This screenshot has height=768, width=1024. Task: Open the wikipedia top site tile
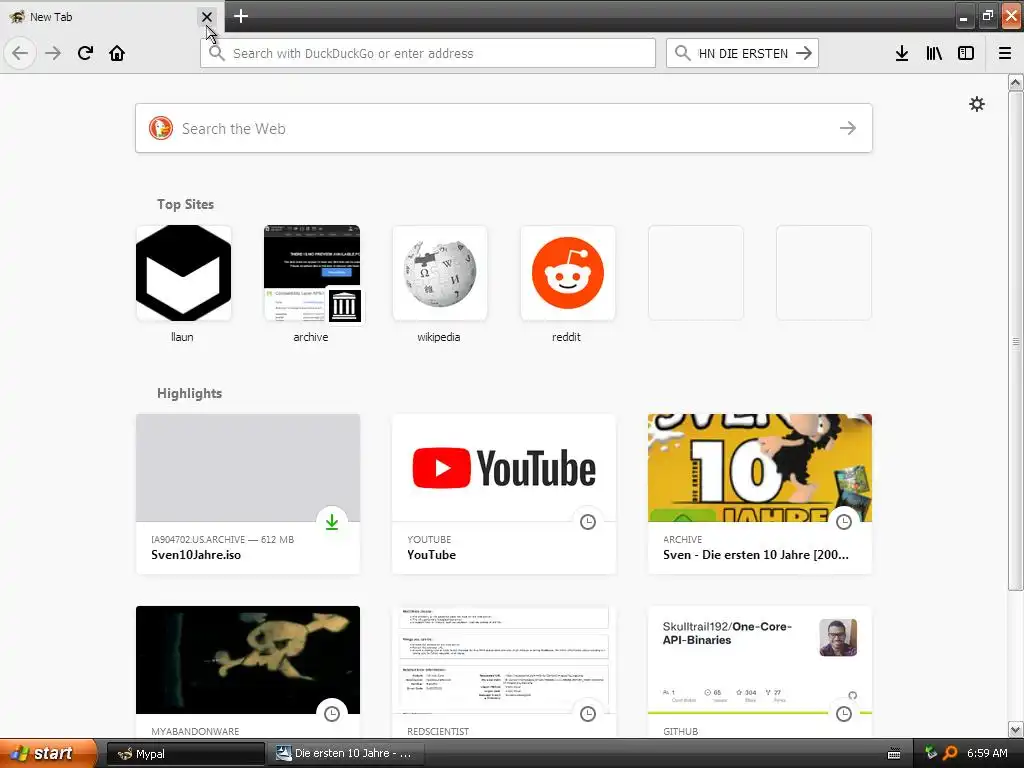440,273
